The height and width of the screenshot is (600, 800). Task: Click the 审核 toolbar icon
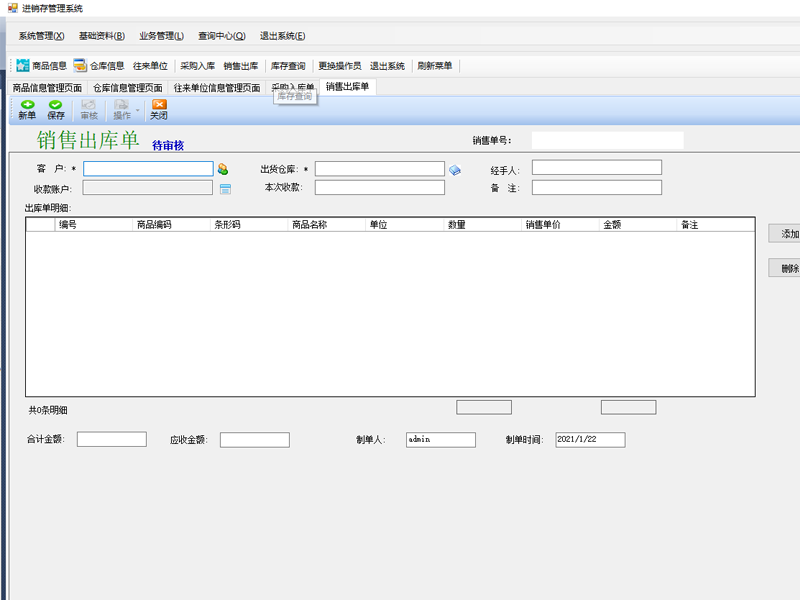point(89,105)
